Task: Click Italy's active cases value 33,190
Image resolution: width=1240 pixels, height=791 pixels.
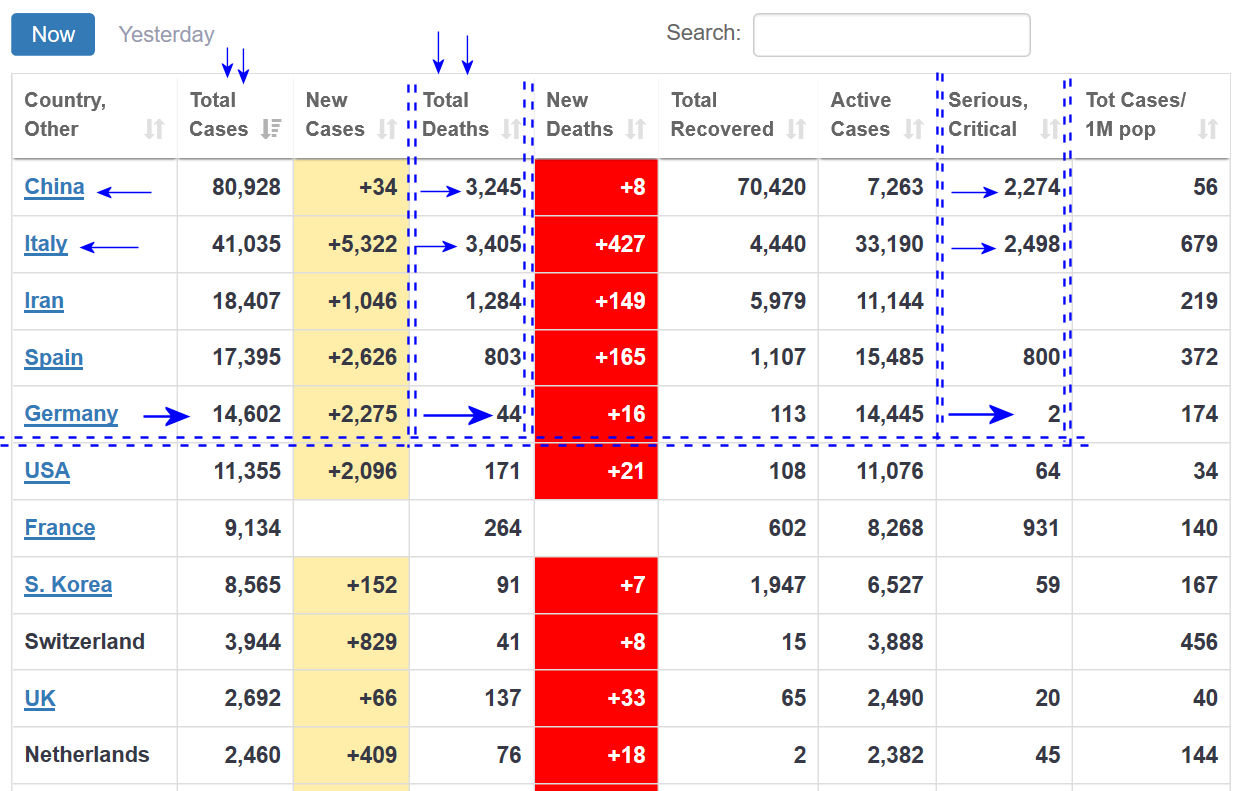Action: tap(889, 244)
